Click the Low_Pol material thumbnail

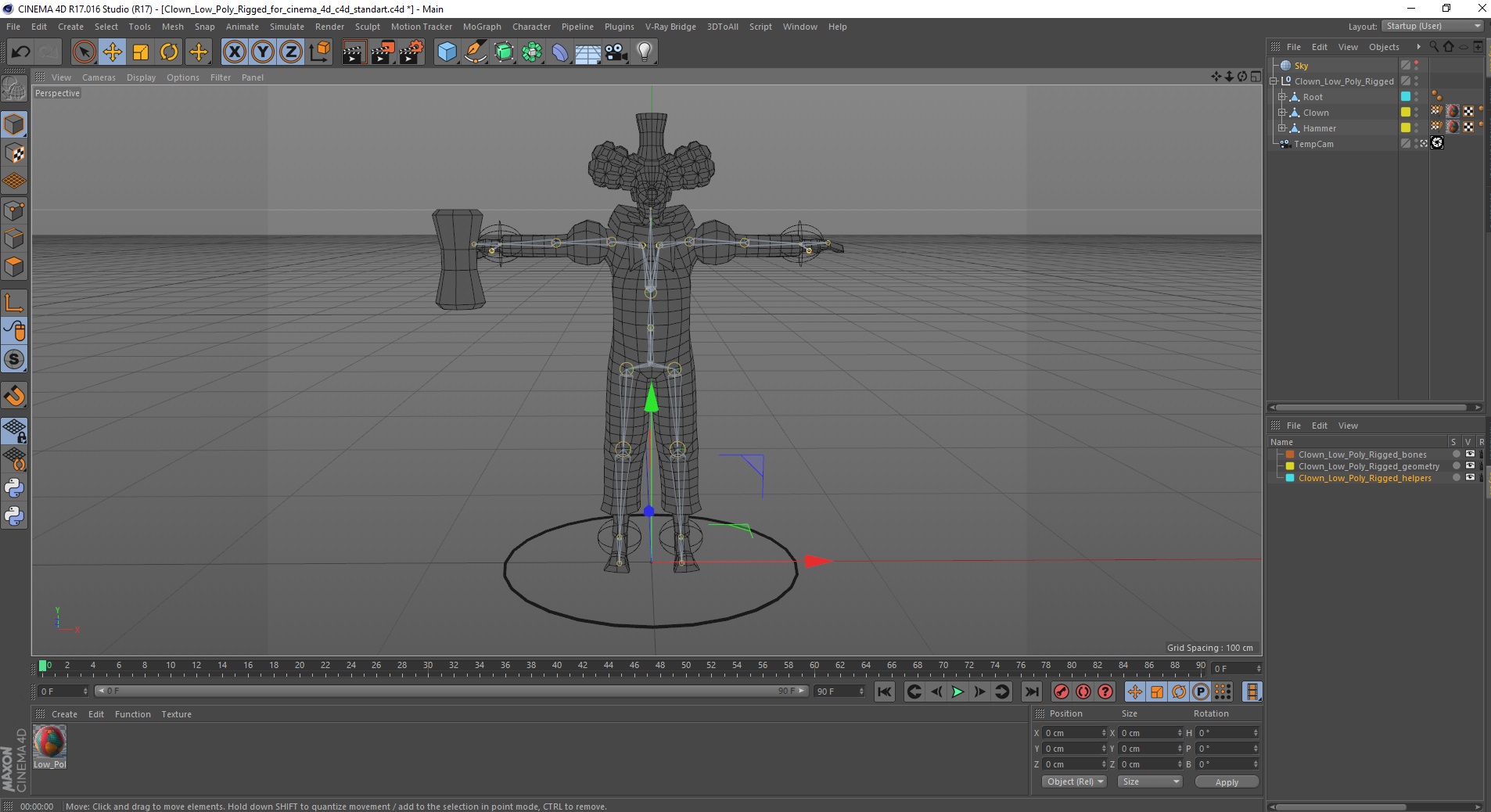[x=50, y=742]
